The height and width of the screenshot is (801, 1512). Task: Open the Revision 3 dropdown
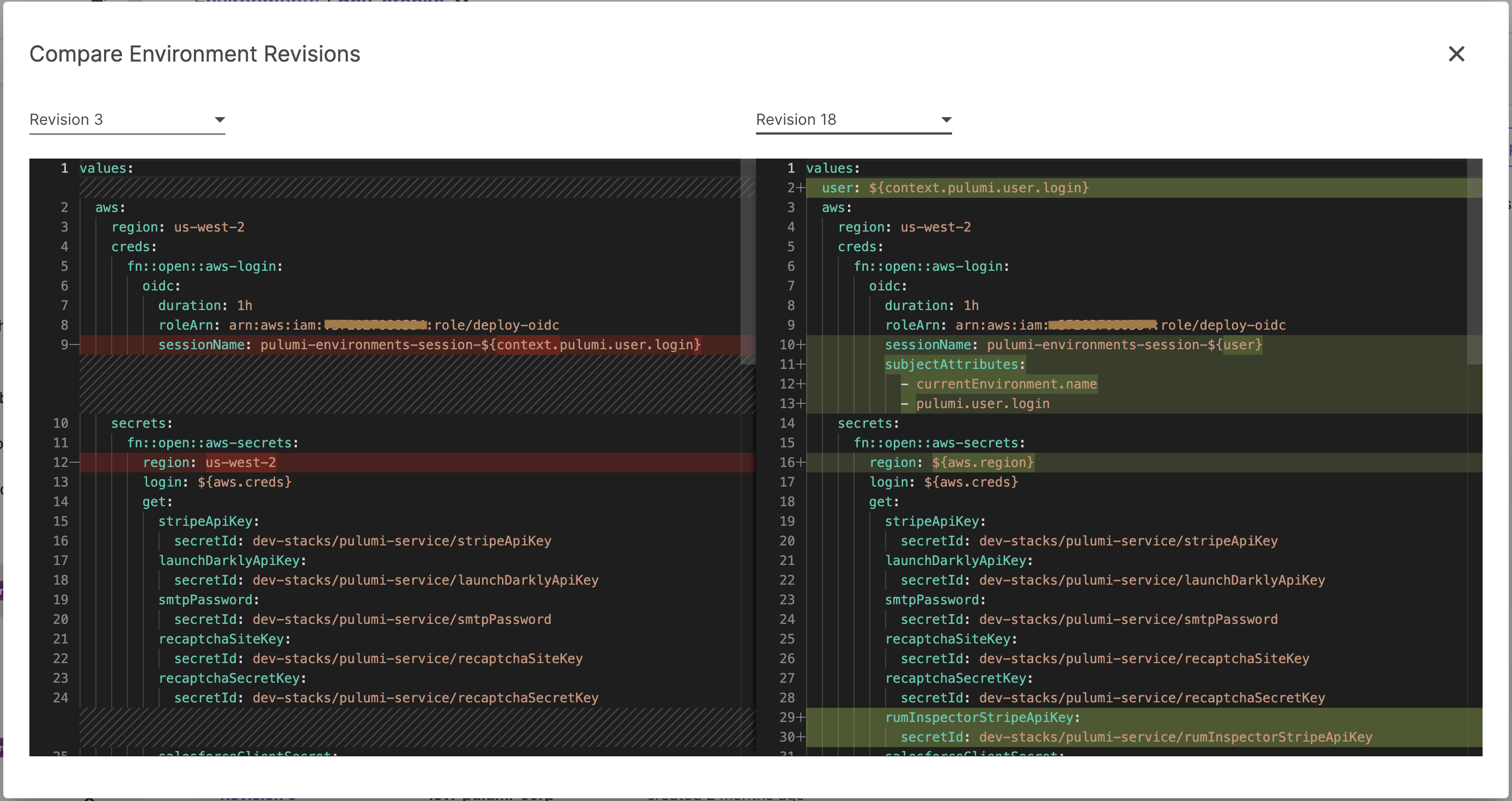click(x=127, y=120)
